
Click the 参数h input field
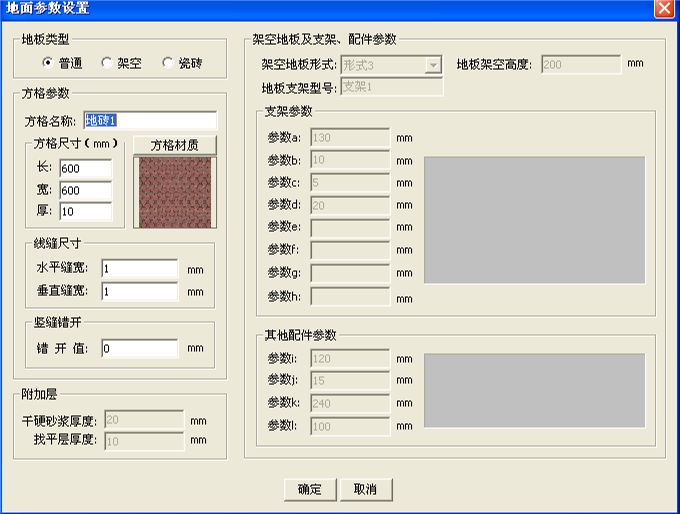click(x=350, y=297)
